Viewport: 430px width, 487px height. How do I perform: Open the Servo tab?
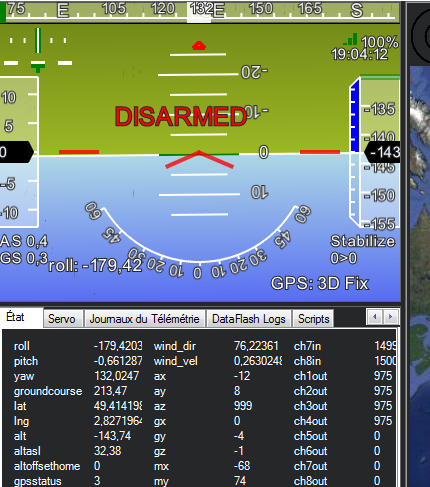pyautogui.click(x=63, y=319)
